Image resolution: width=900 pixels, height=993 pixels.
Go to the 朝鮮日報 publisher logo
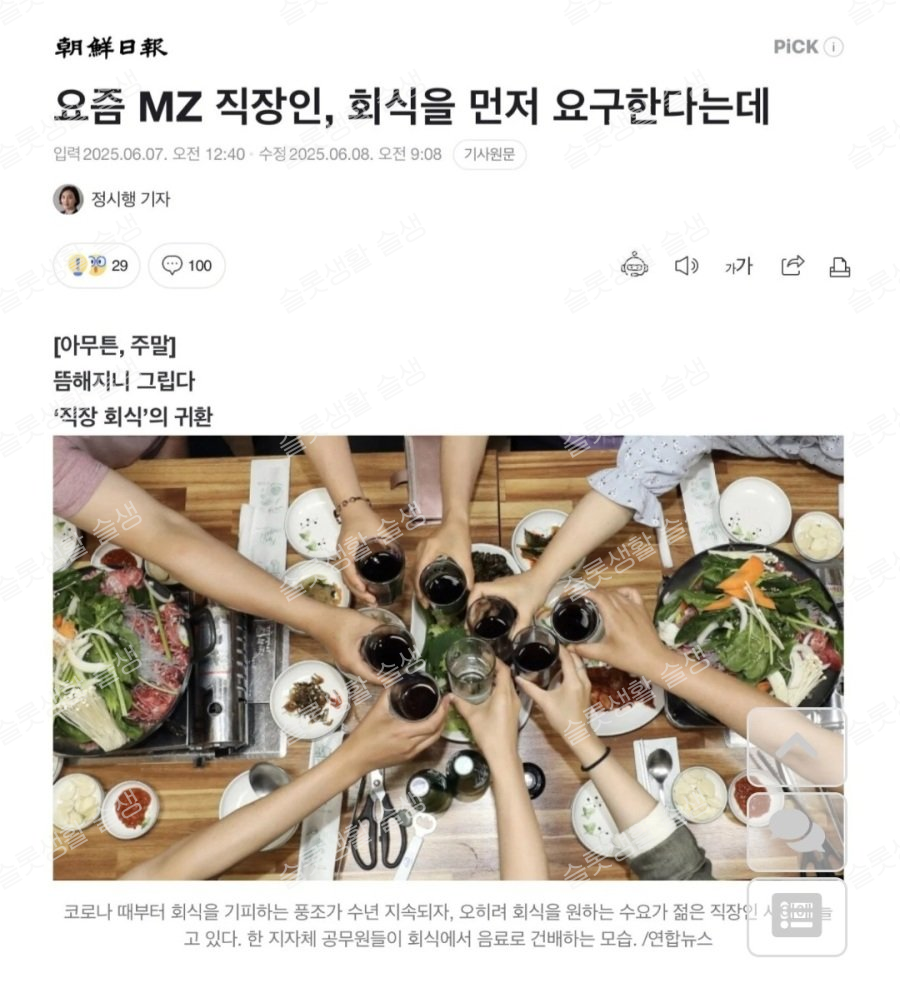(x=110, y=47)
